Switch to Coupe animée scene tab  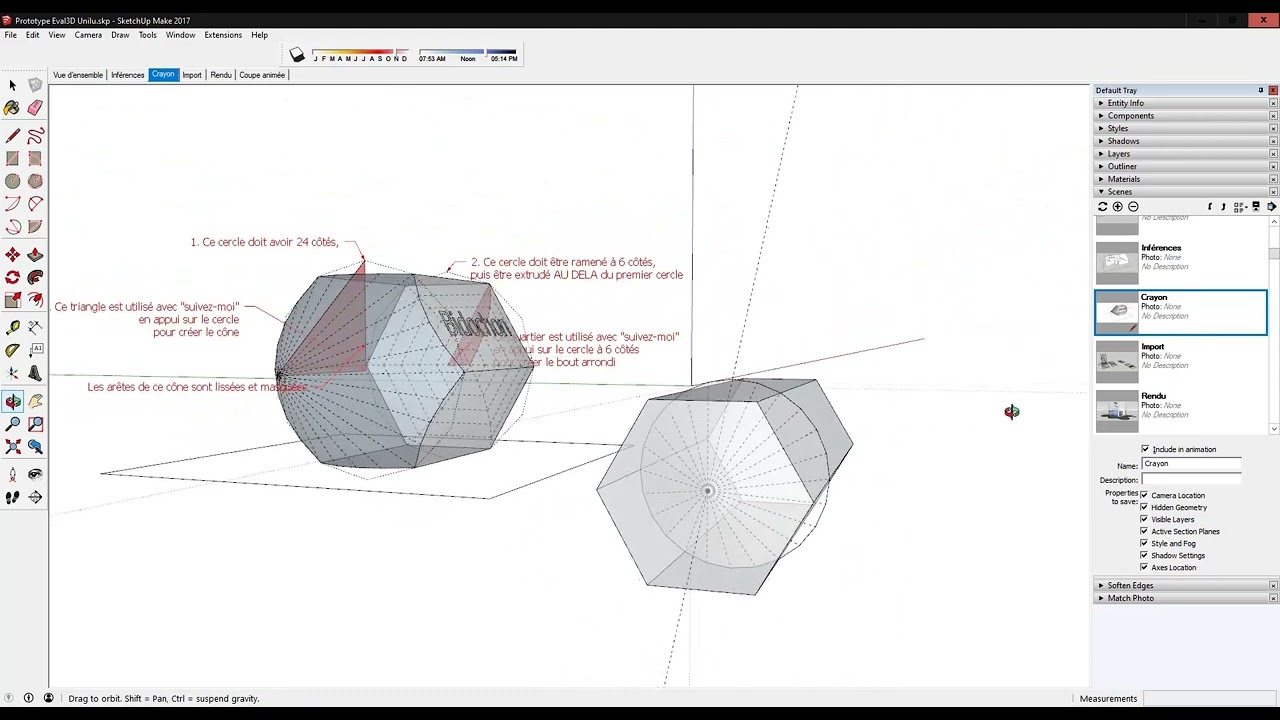pos(262,75)
